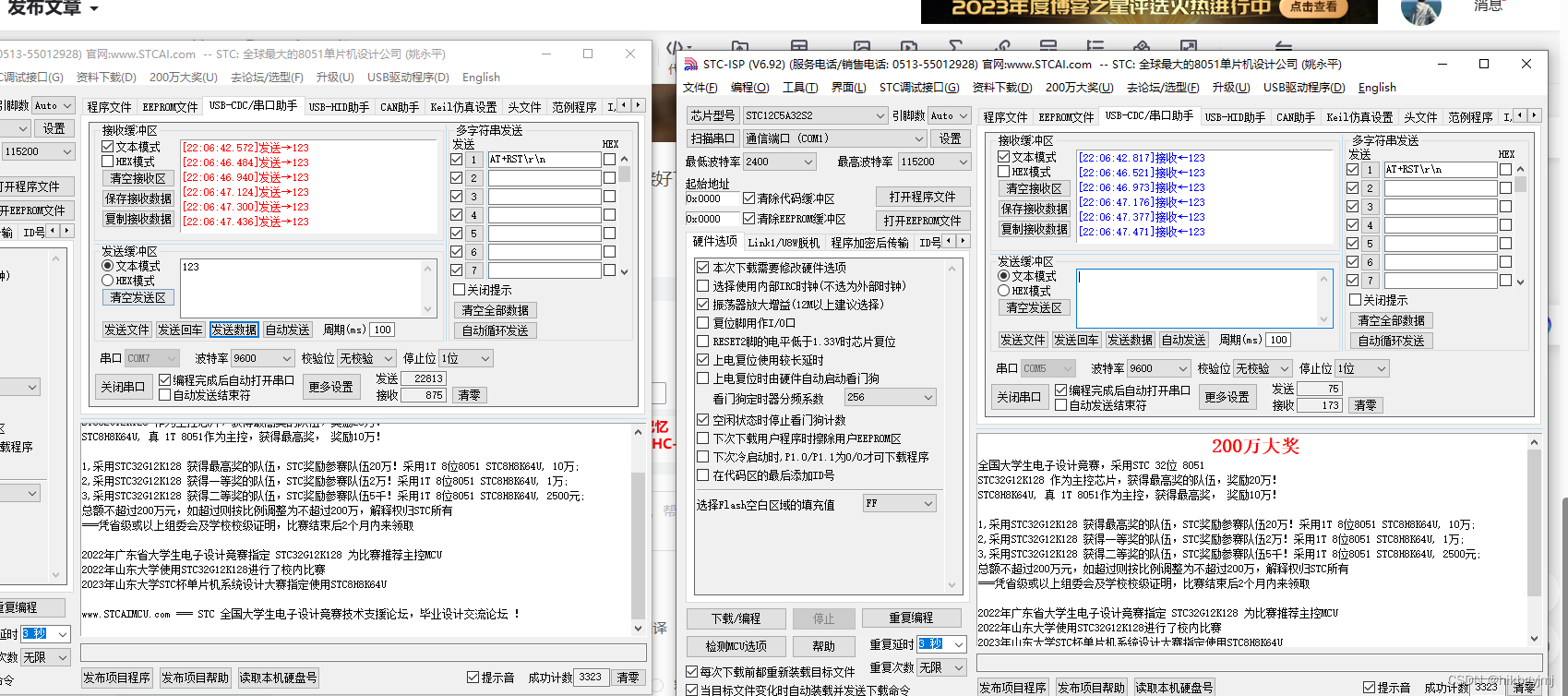
Task: Click the left window's main tab strip right-scroll arrow
Action: click(638, 105)
